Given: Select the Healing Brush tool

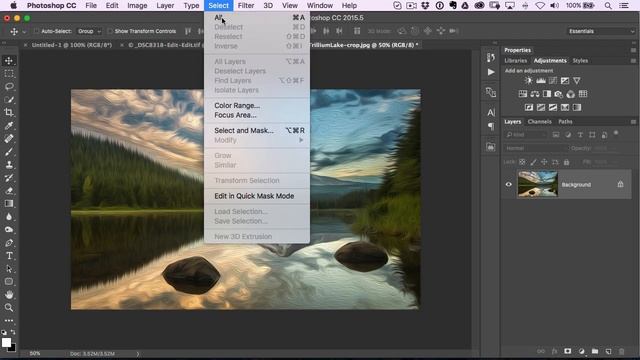Looking at the screenshot, I should [x=9, y=139].
